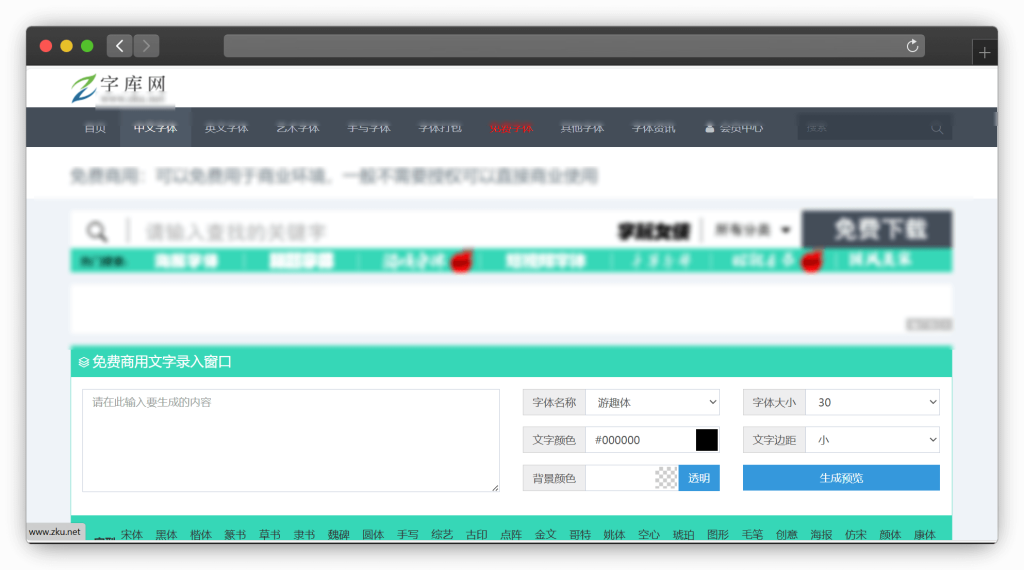This screenshot has height=570, width=1024.
Task: Open the 其他字体 navigation tab
Action: (x=583, y=128)
